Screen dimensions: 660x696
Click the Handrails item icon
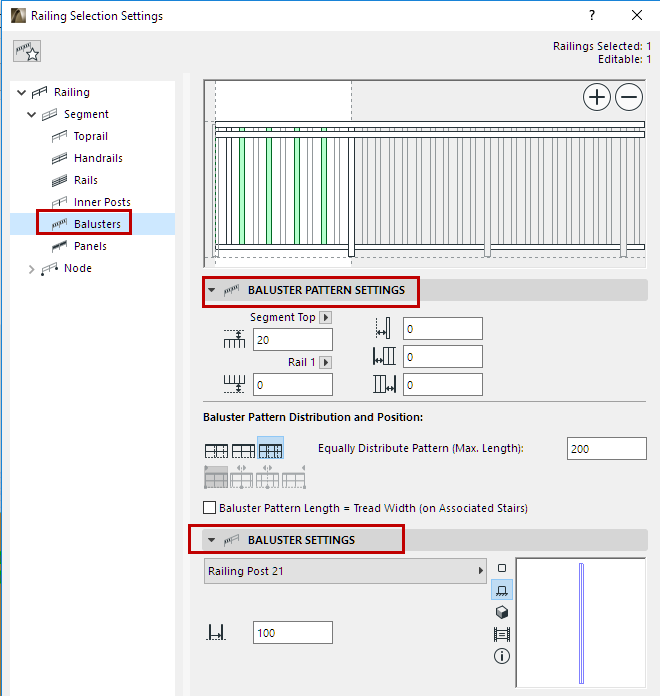[59, 158]
